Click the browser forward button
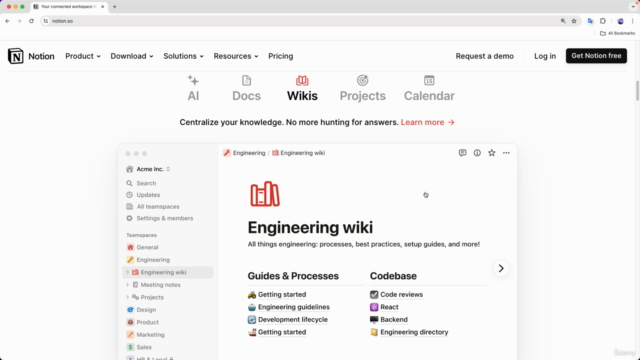 (x=19, y=21)
